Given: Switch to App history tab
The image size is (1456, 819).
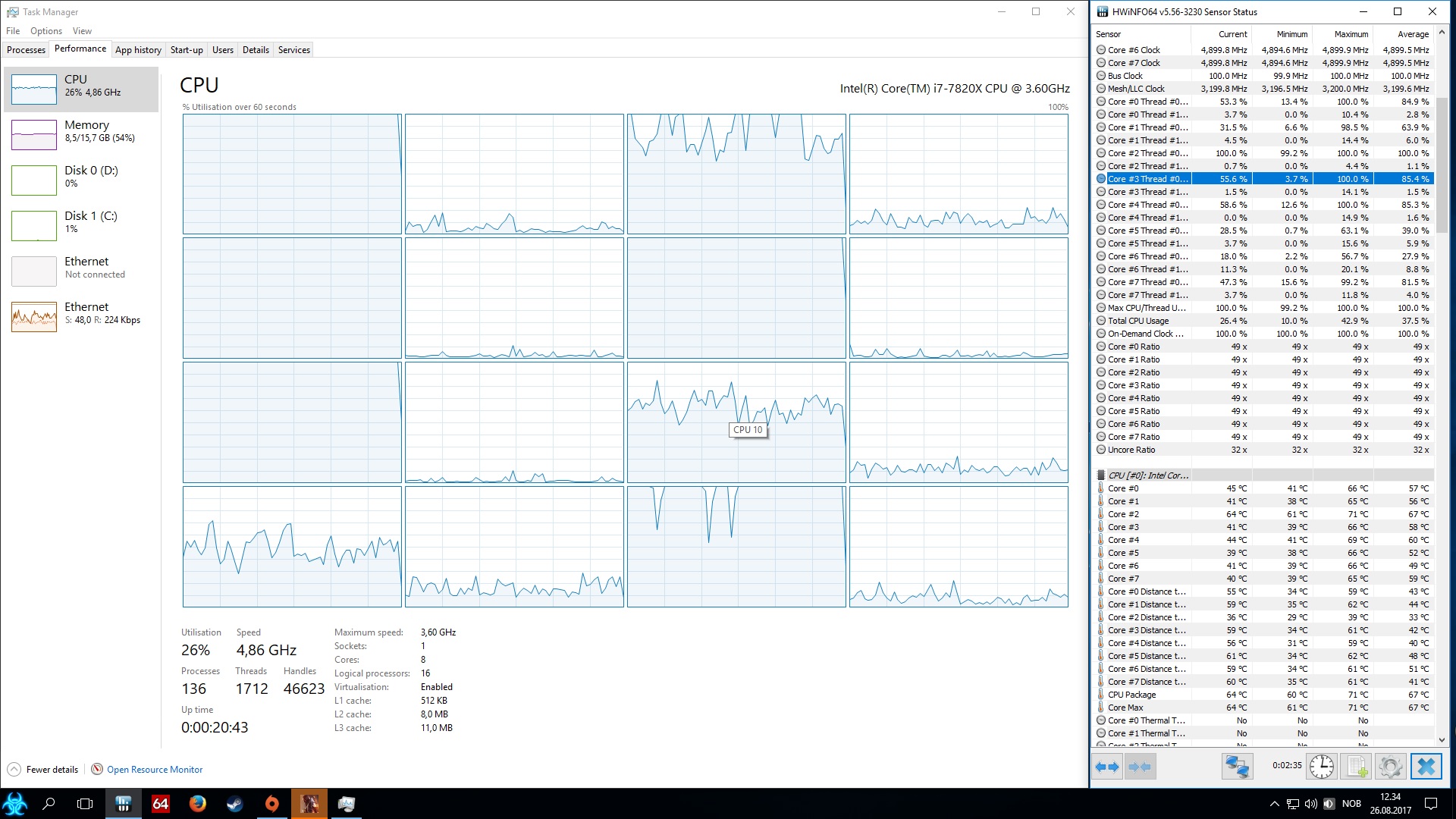Looking at the screenshot, I should click(x=138, y=50).
